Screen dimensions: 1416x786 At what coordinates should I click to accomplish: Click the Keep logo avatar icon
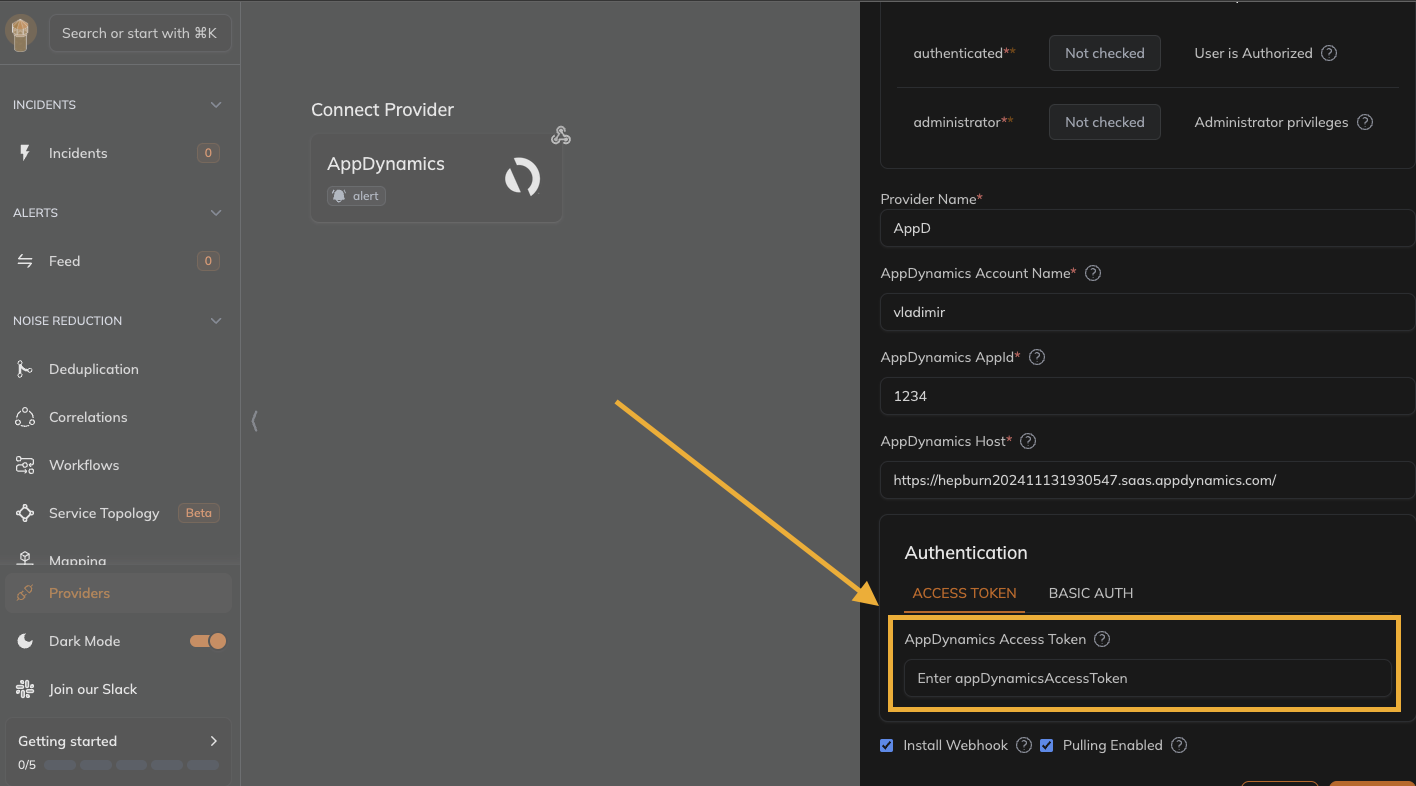[20, 33]
